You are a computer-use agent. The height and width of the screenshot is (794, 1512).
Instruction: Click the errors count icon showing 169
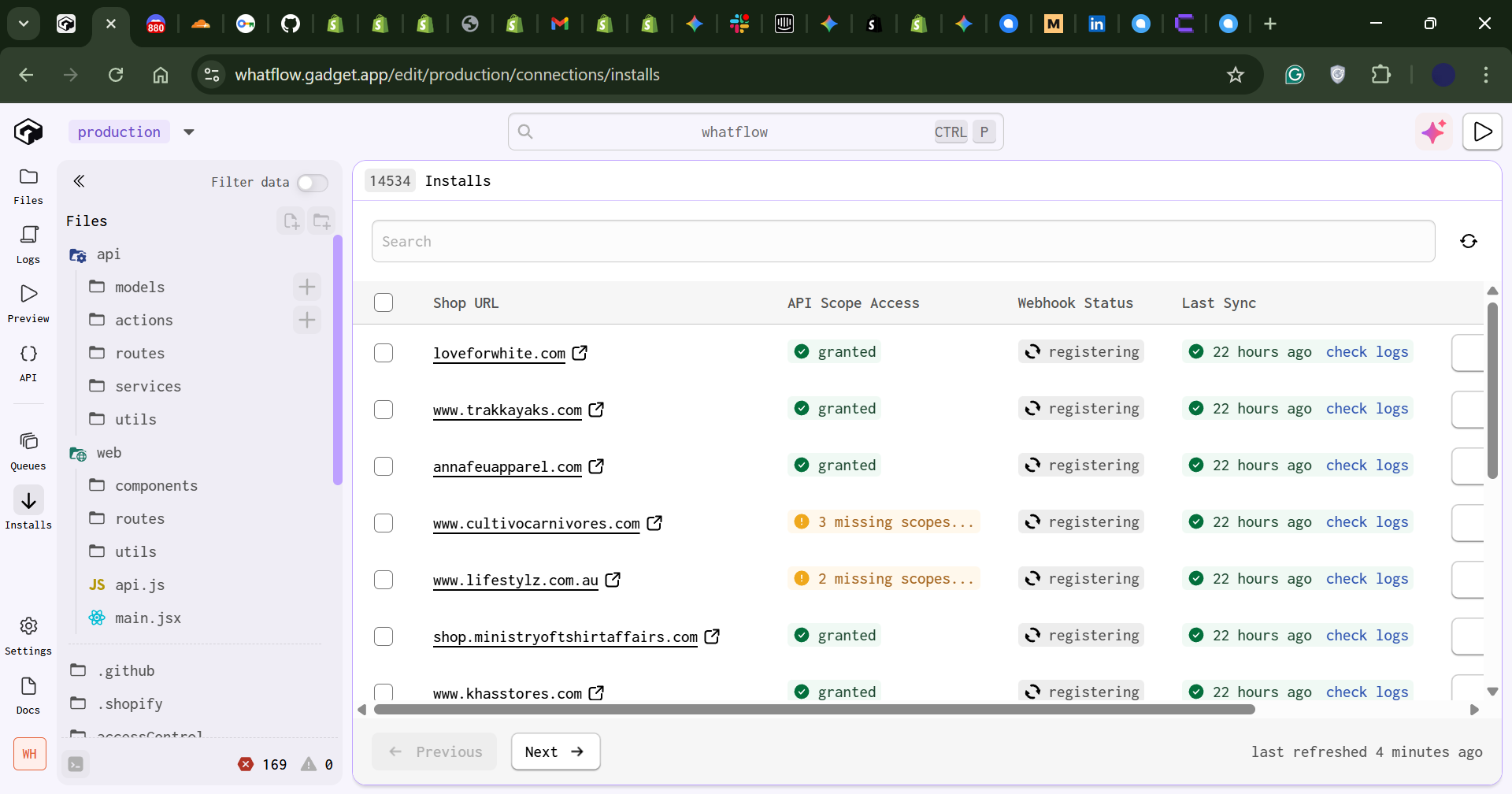pos(246,764)
